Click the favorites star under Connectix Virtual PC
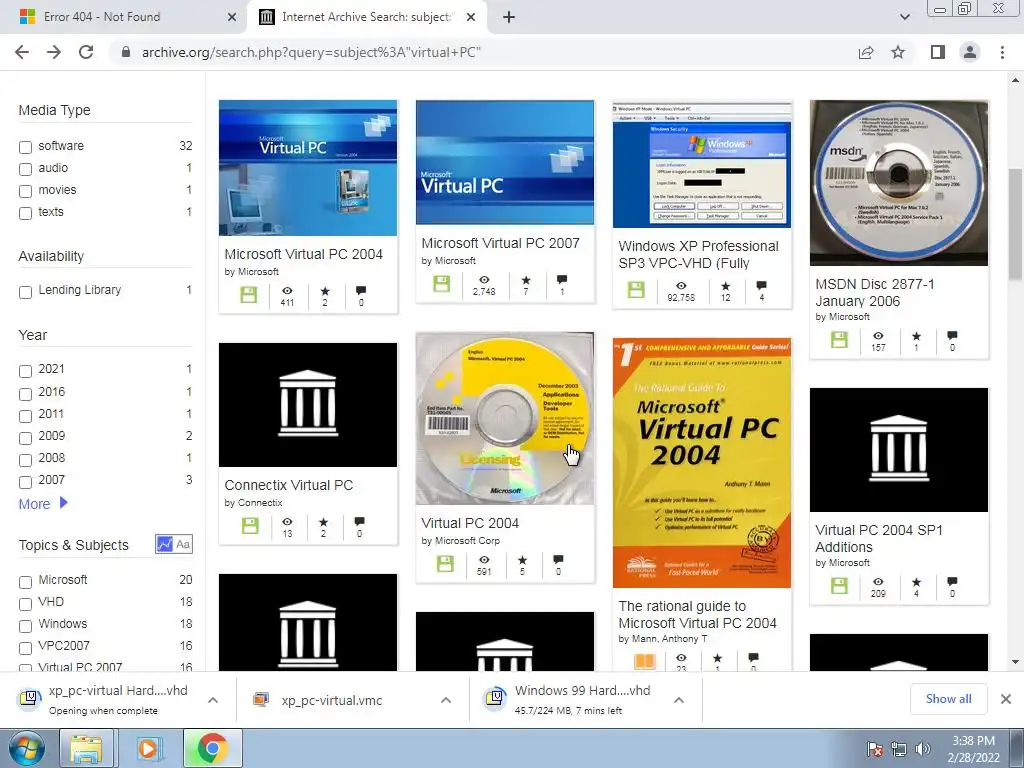 [323, 522]
